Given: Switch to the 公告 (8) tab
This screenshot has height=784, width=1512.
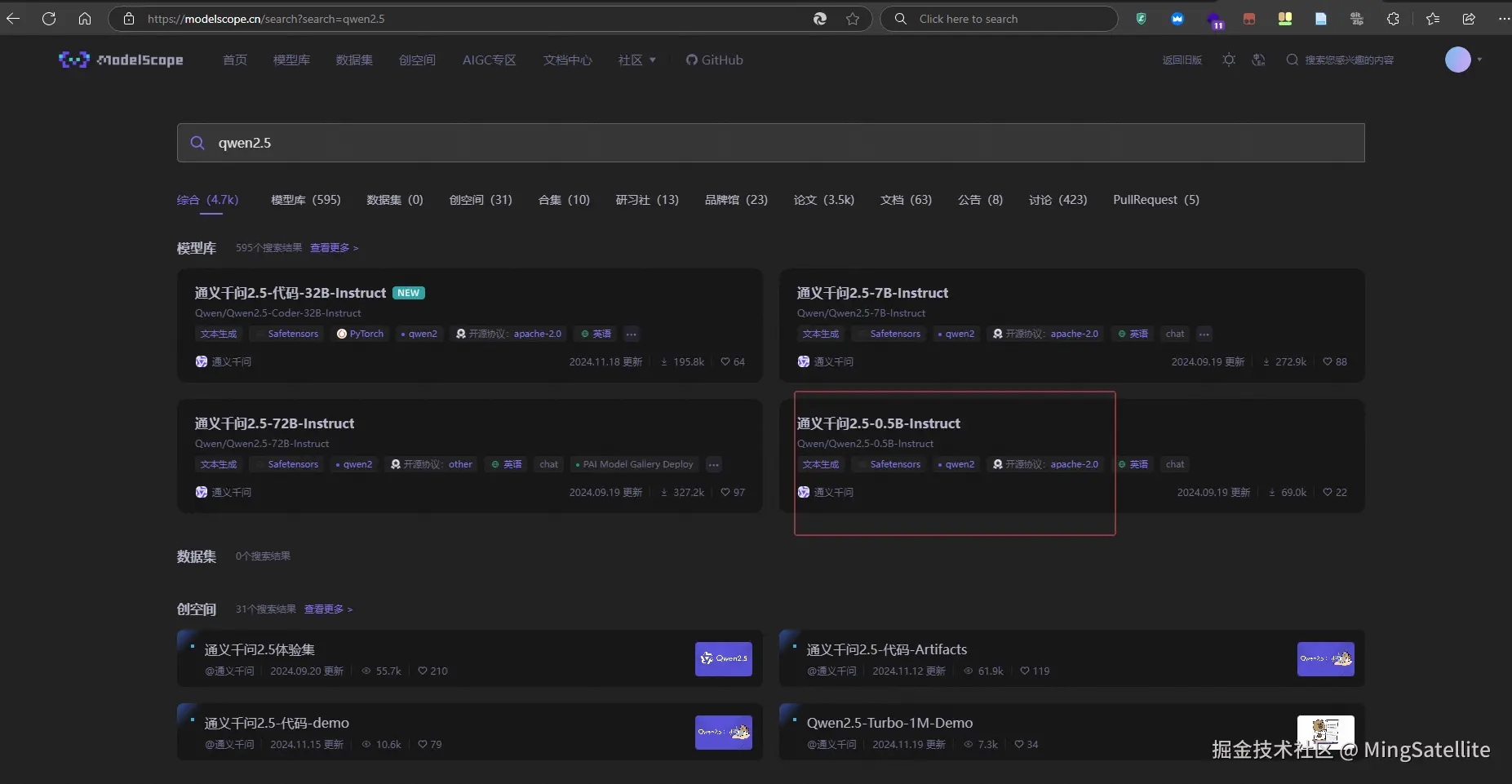Looking at the screenshot, I should pos(980,200).
